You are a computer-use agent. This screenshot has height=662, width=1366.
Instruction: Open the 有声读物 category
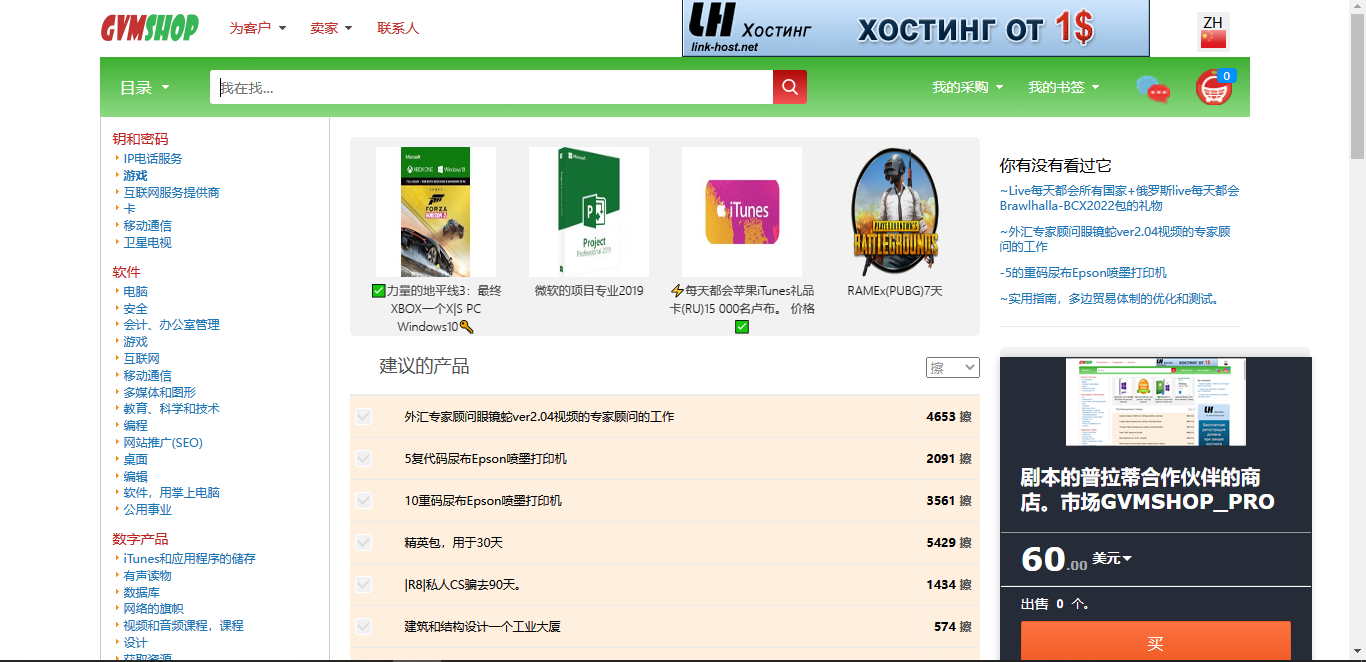point(147,576)
